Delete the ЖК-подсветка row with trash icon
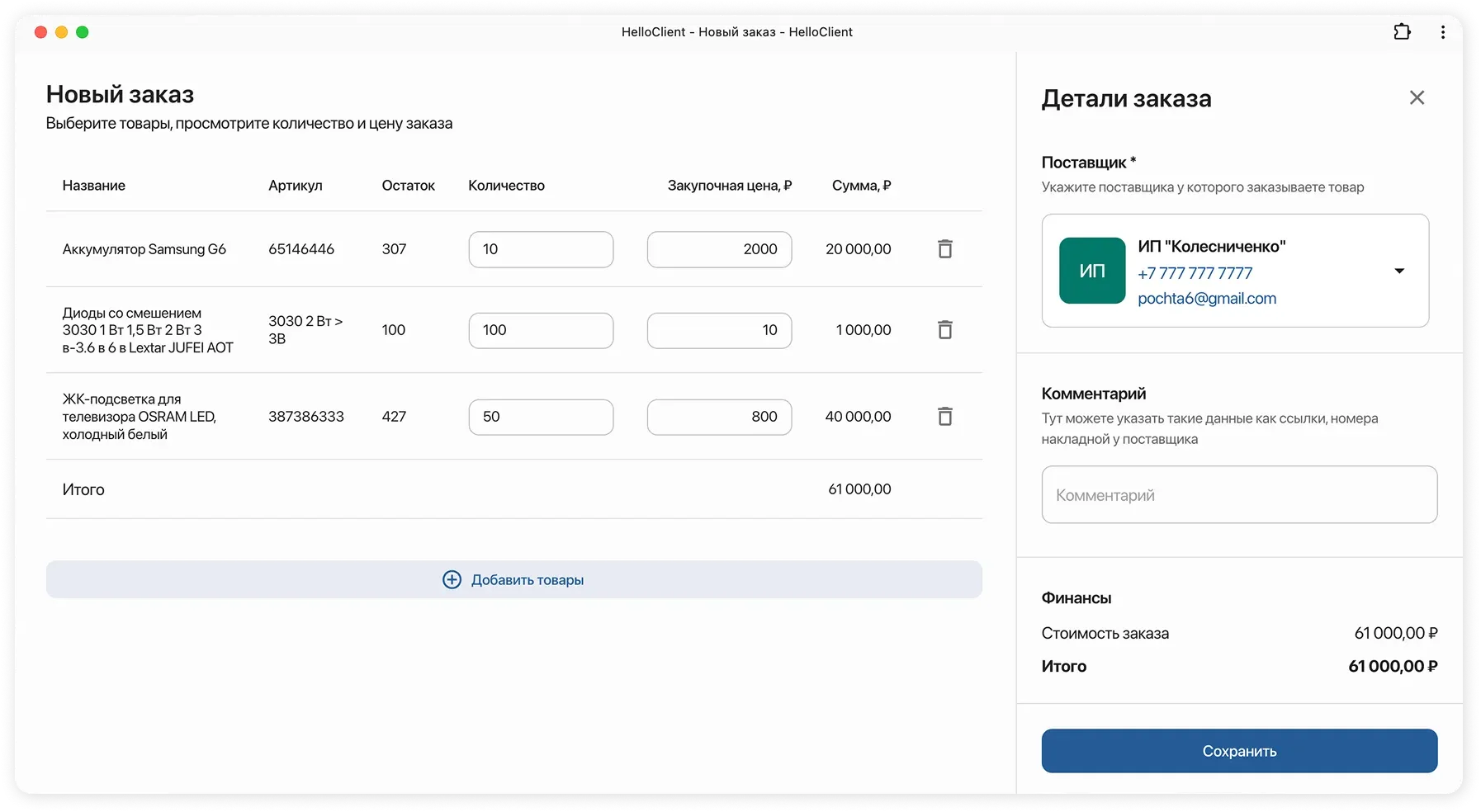Viewport: 1481px width, 812px height. coord(945,417)
